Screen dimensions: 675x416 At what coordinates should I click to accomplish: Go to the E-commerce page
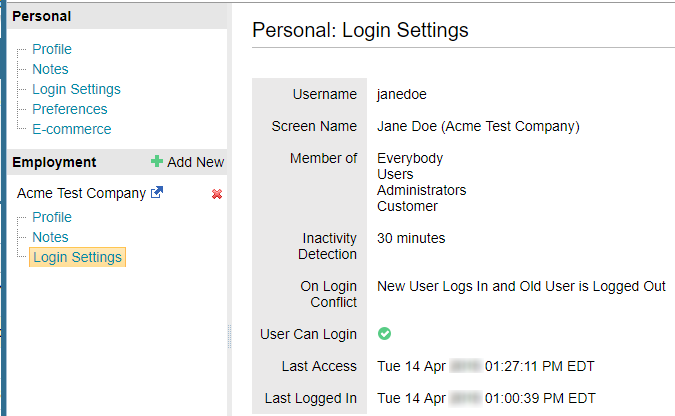[x=71, y=129]
